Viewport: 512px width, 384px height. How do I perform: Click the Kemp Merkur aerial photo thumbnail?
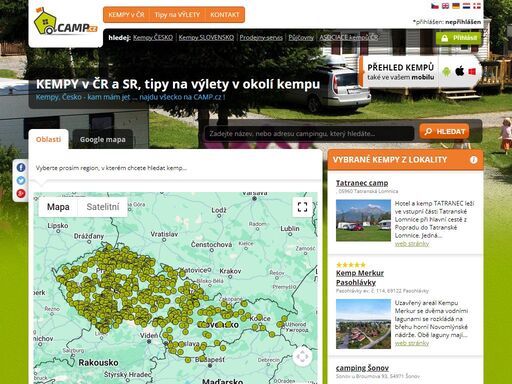click(x=363, y=324)
